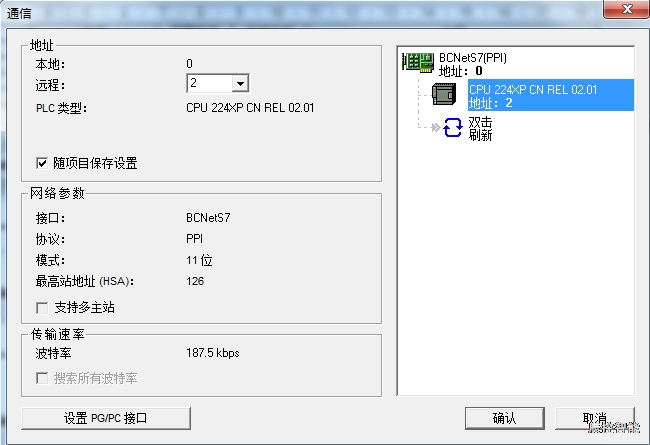The image size is (650, 445).
Task: Click the blue refresh arrows icon
Action: tap(451, 129)
